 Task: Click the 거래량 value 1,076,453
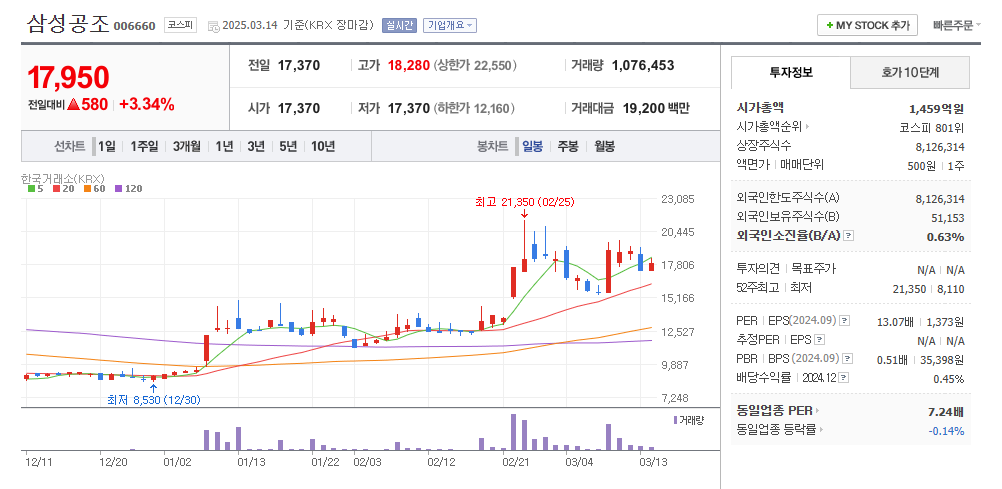[643, 65]
